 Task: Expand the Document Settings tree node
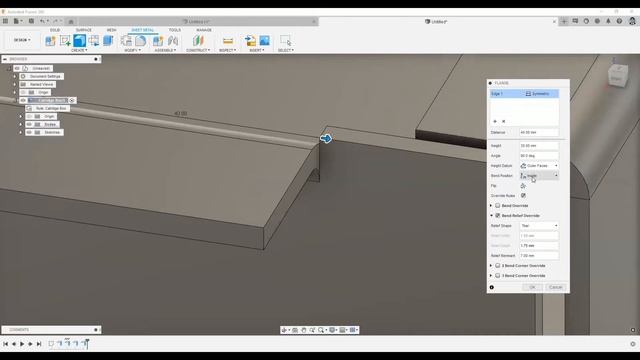click(15, 76)
